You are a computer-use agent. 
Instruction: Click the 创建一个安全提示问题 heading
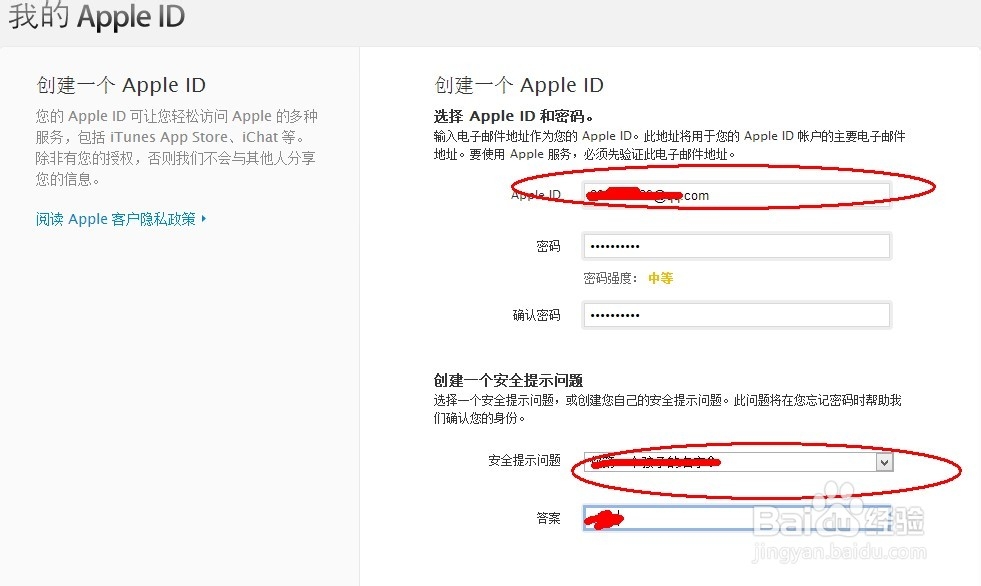pyautogui.click(x=509, y=380)
